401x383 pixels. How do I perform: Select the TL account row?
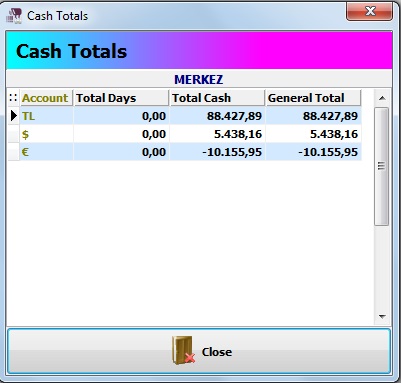(185, 116)
